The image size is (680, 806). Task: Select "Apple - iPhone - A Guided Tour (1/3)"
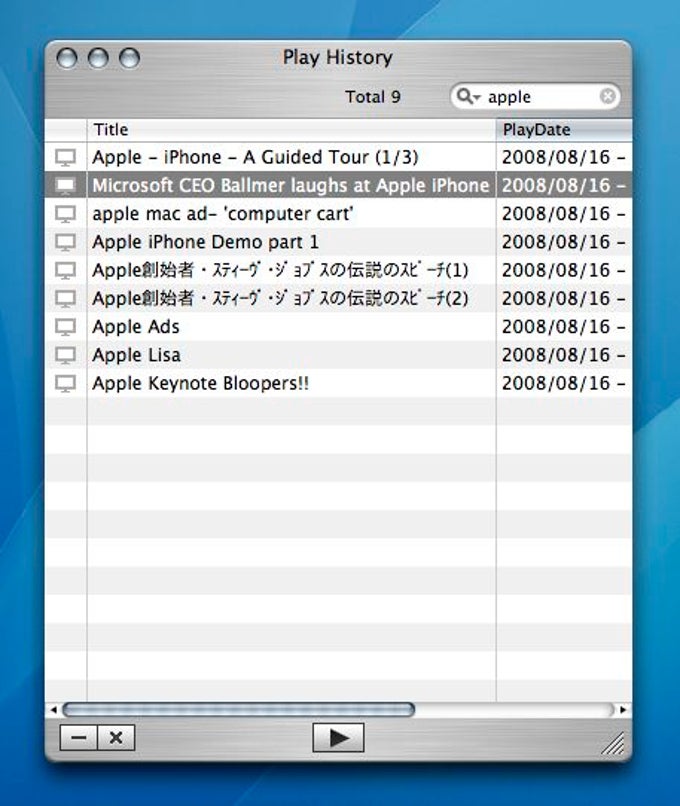tap(255, 157)
